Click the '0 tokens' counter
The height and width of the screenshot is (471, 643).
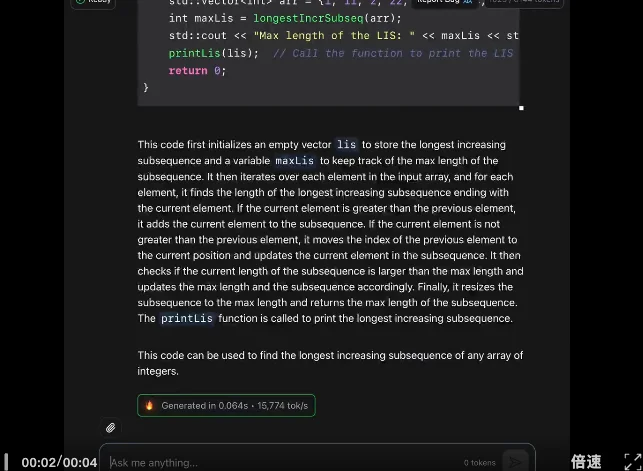pos(479,462)
